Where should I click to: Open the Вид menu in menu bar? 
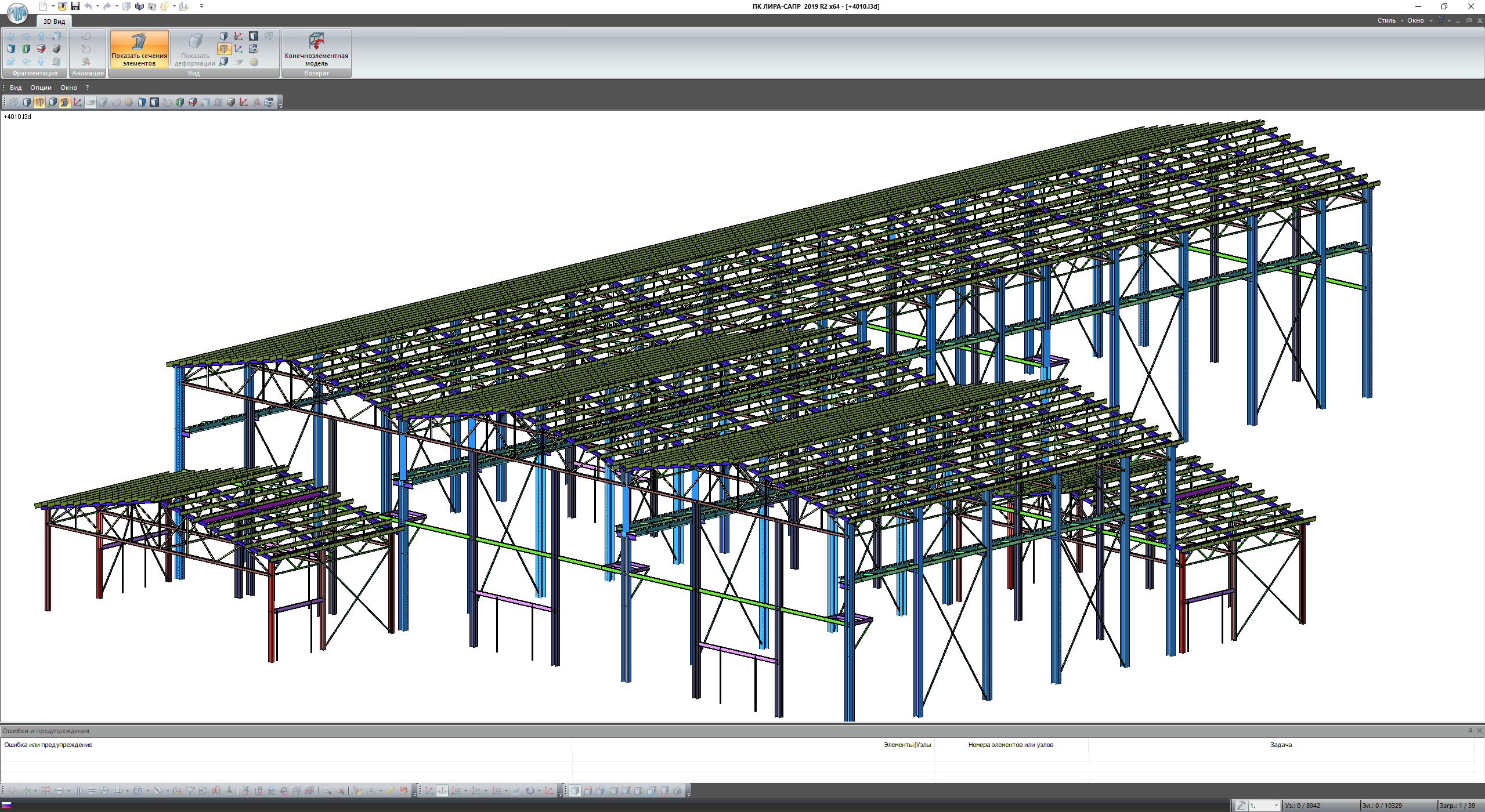click(x=16, y=88)
